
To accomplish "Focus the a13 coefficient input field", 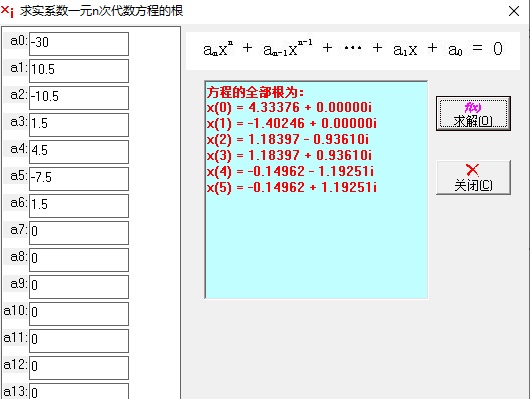I will click(79, 391).
